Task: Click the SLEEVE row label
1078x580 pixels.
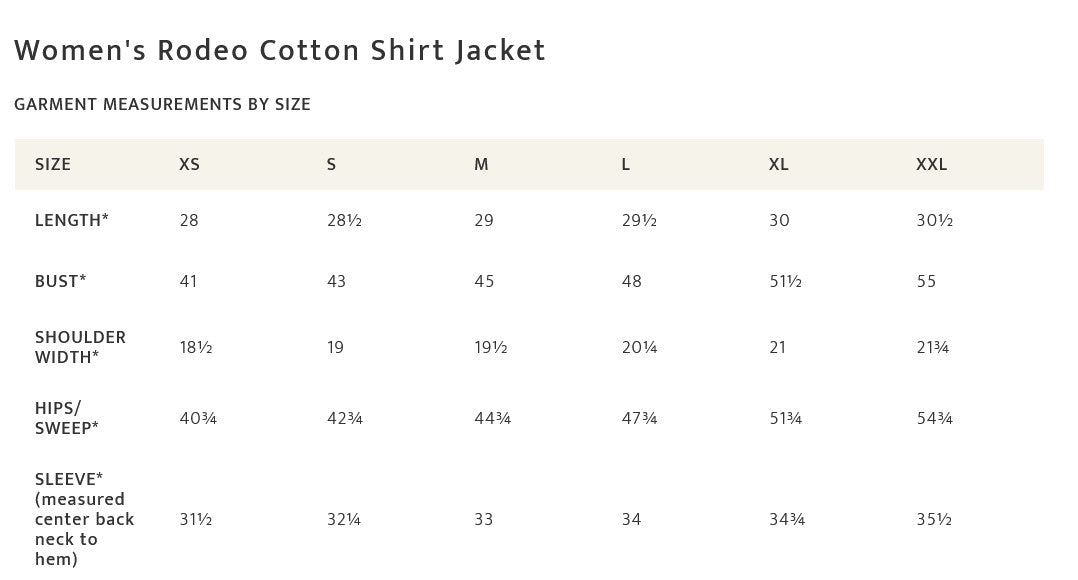Action: click(84, 519)
